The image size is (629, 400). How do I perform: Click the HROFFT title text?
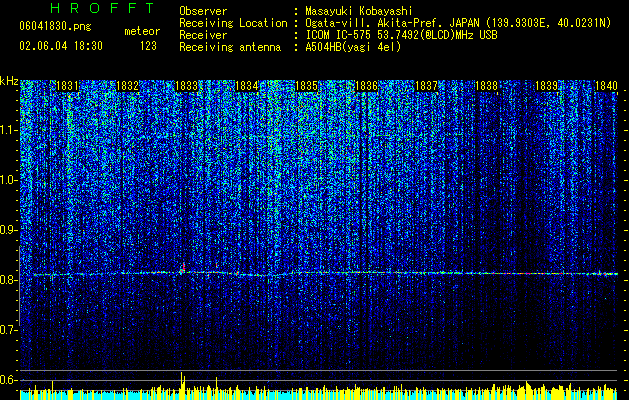coord(102,8)
